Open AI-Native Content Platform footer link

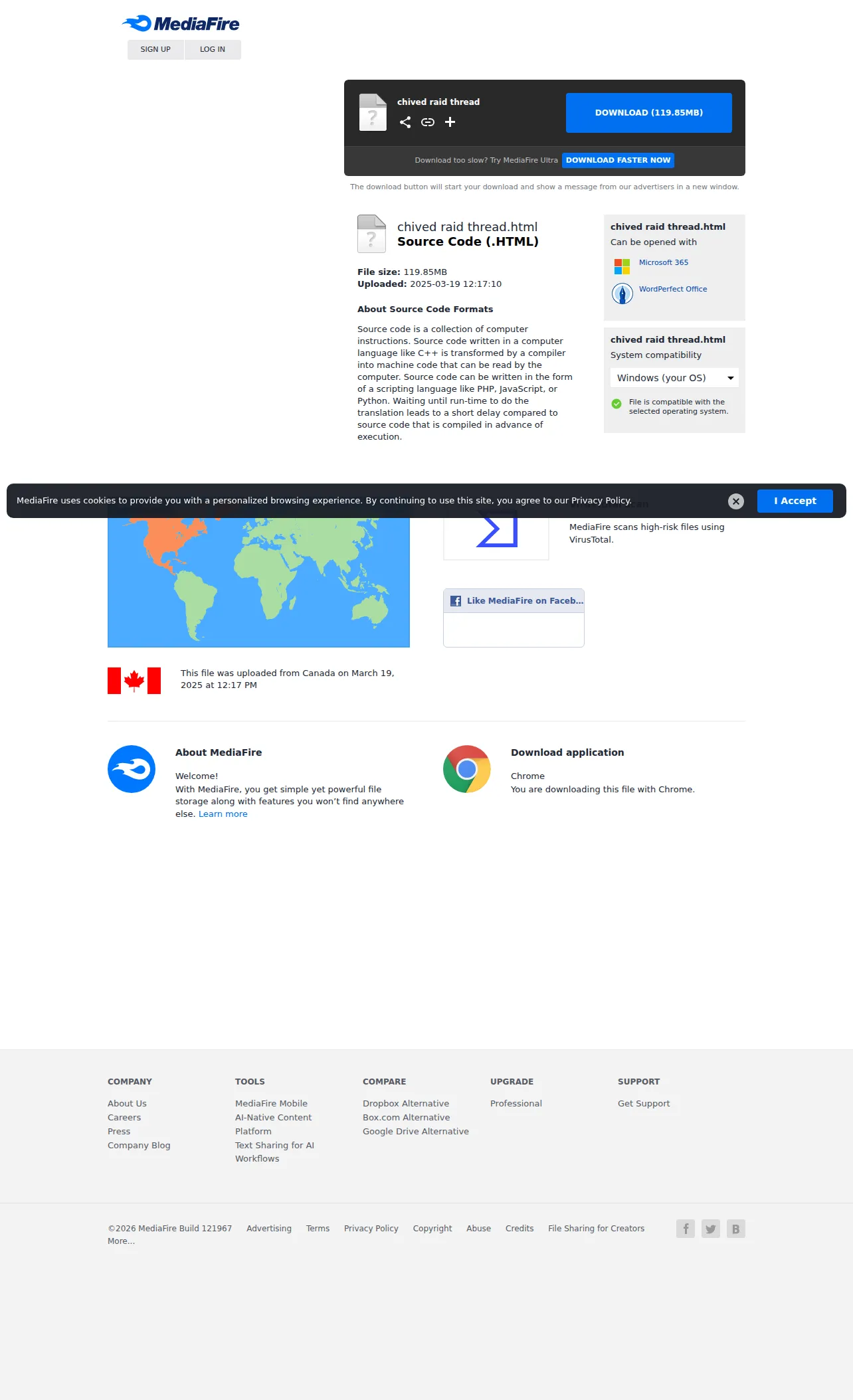tap(273, 1124)
